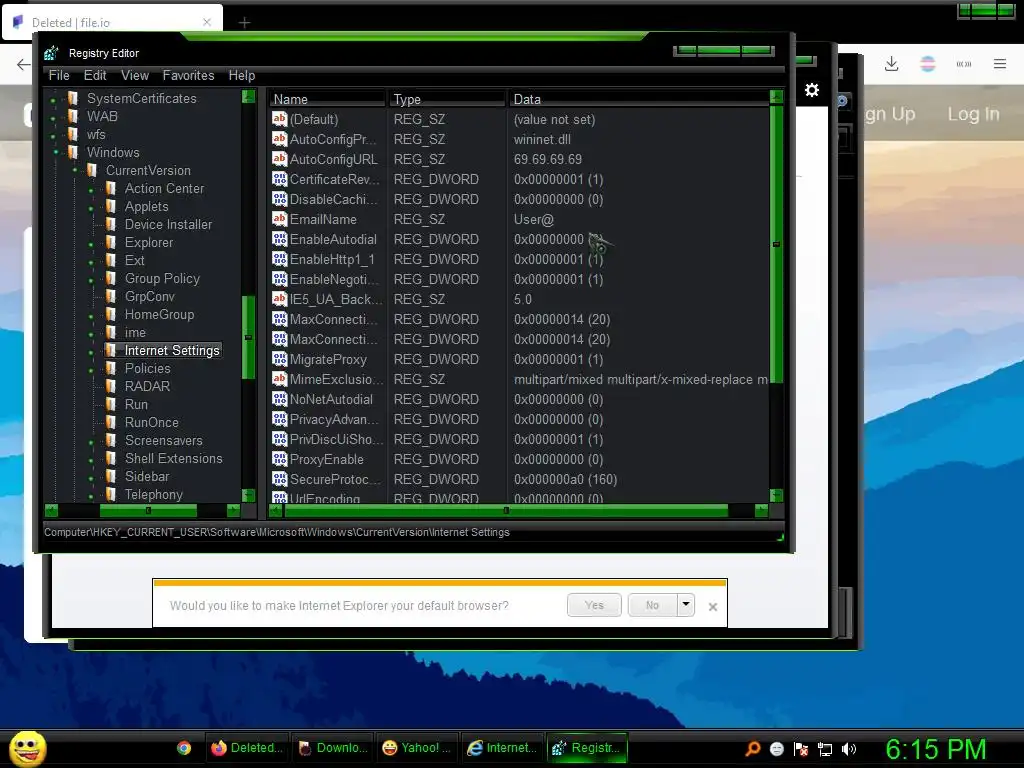
Task: Click the (Default) string value icon
Action: (280, 119)
